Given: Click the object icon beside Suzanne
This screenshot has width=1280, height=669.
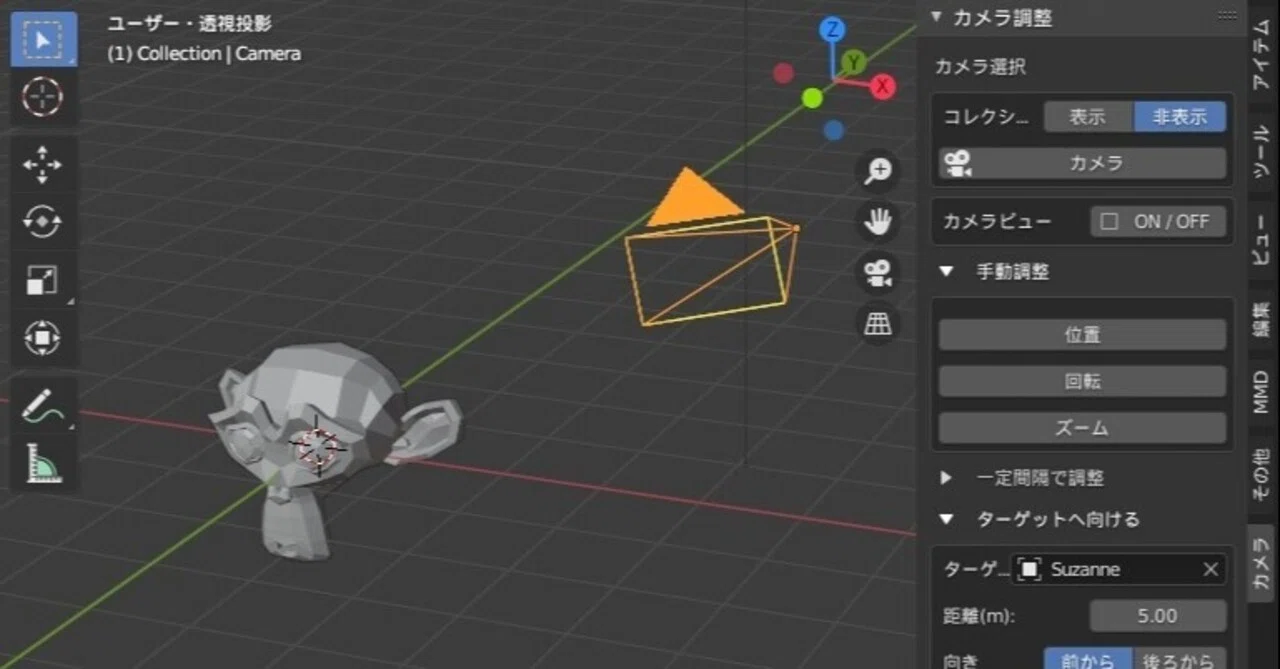Looking at the screenshot, I should pyautogui.click(x=1028, y=570).
